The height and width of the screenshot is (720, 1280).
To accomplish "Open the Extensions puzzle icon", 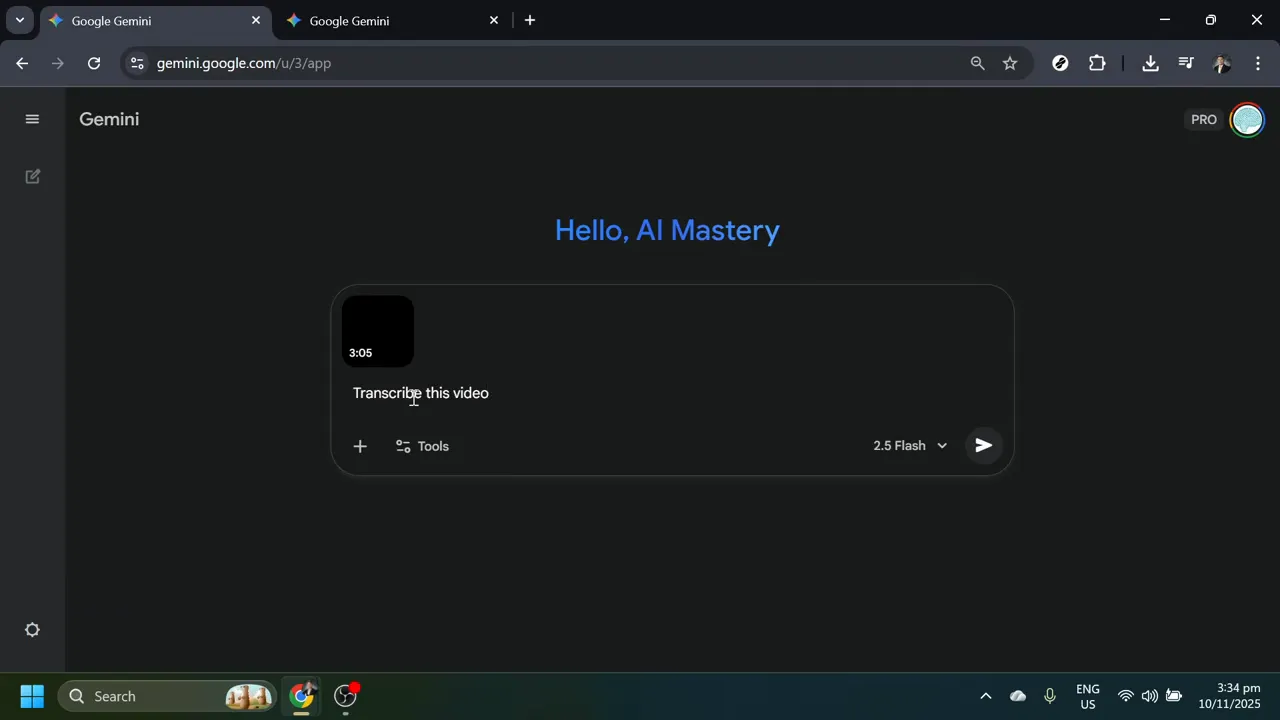I will pyautogui.click(x=1097, y=63).
